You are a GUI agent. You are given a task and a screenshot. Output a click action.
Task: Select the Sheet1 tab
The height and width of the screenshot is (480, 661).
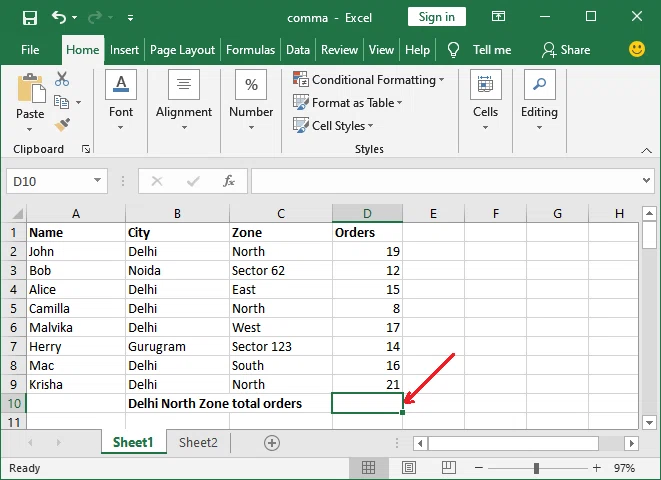pyautogui.click(x=133, y=442)
